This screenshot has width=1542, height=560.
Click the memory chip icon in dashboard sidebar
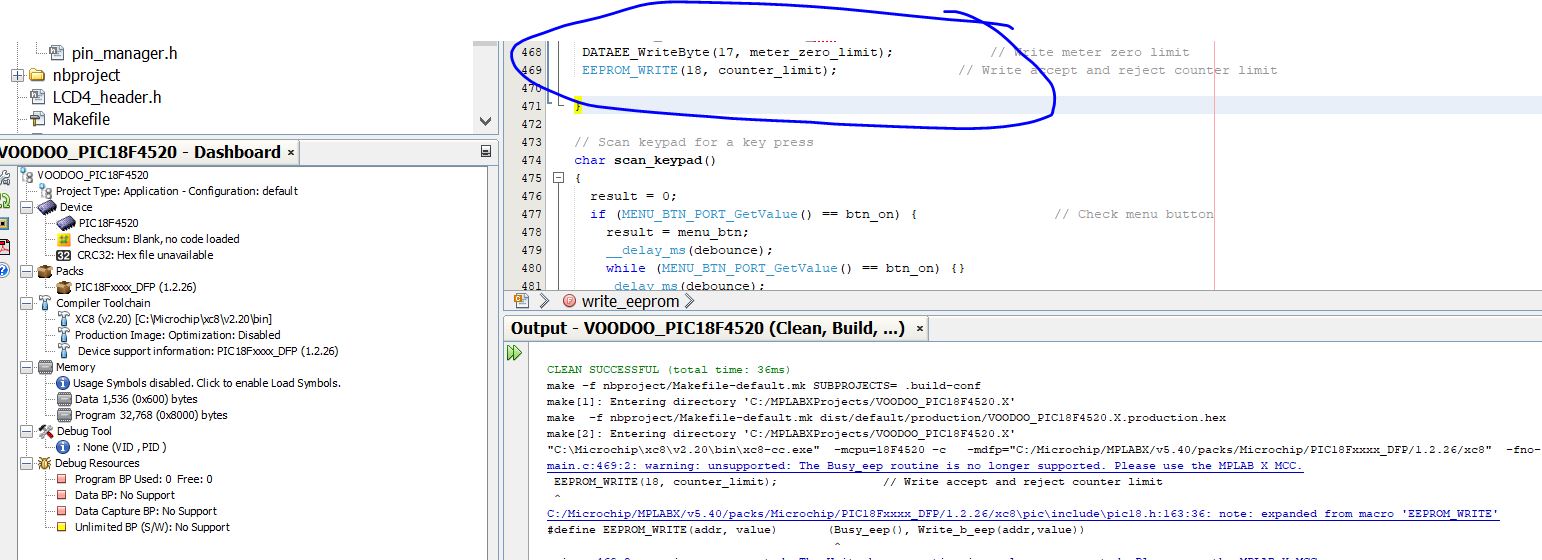(x=5, y=223)
